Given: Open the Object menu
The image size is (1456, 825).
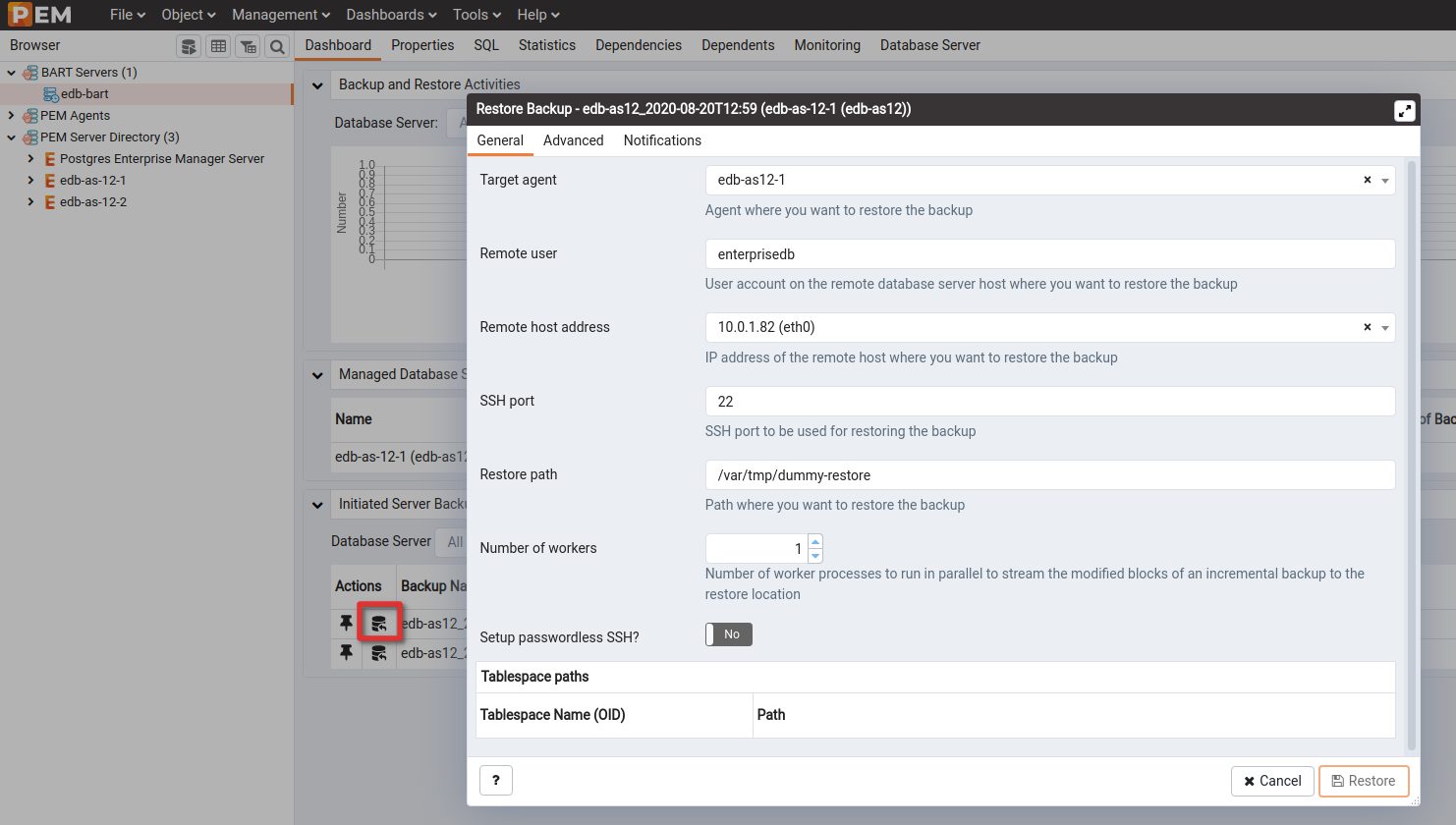Looking at the screenshot, I should pyautogui.click(x=189, y=15).
